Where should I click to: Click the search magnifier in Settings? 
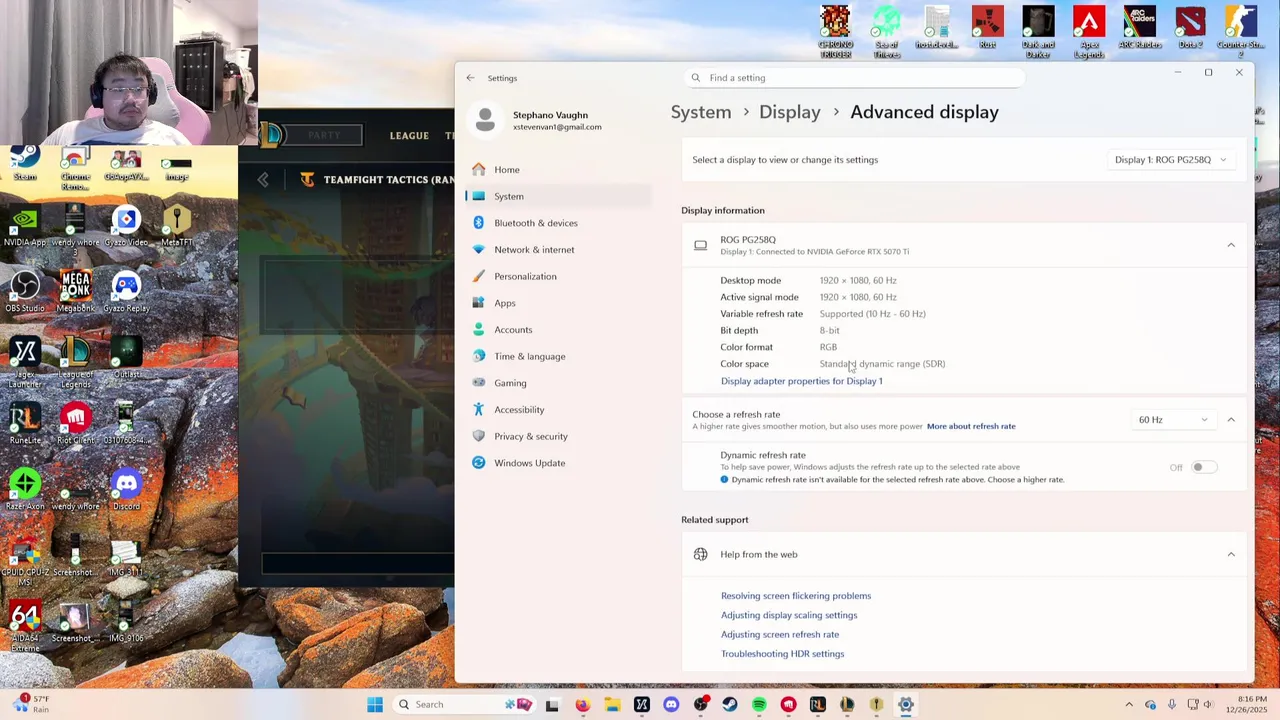(x=696, y=78)
